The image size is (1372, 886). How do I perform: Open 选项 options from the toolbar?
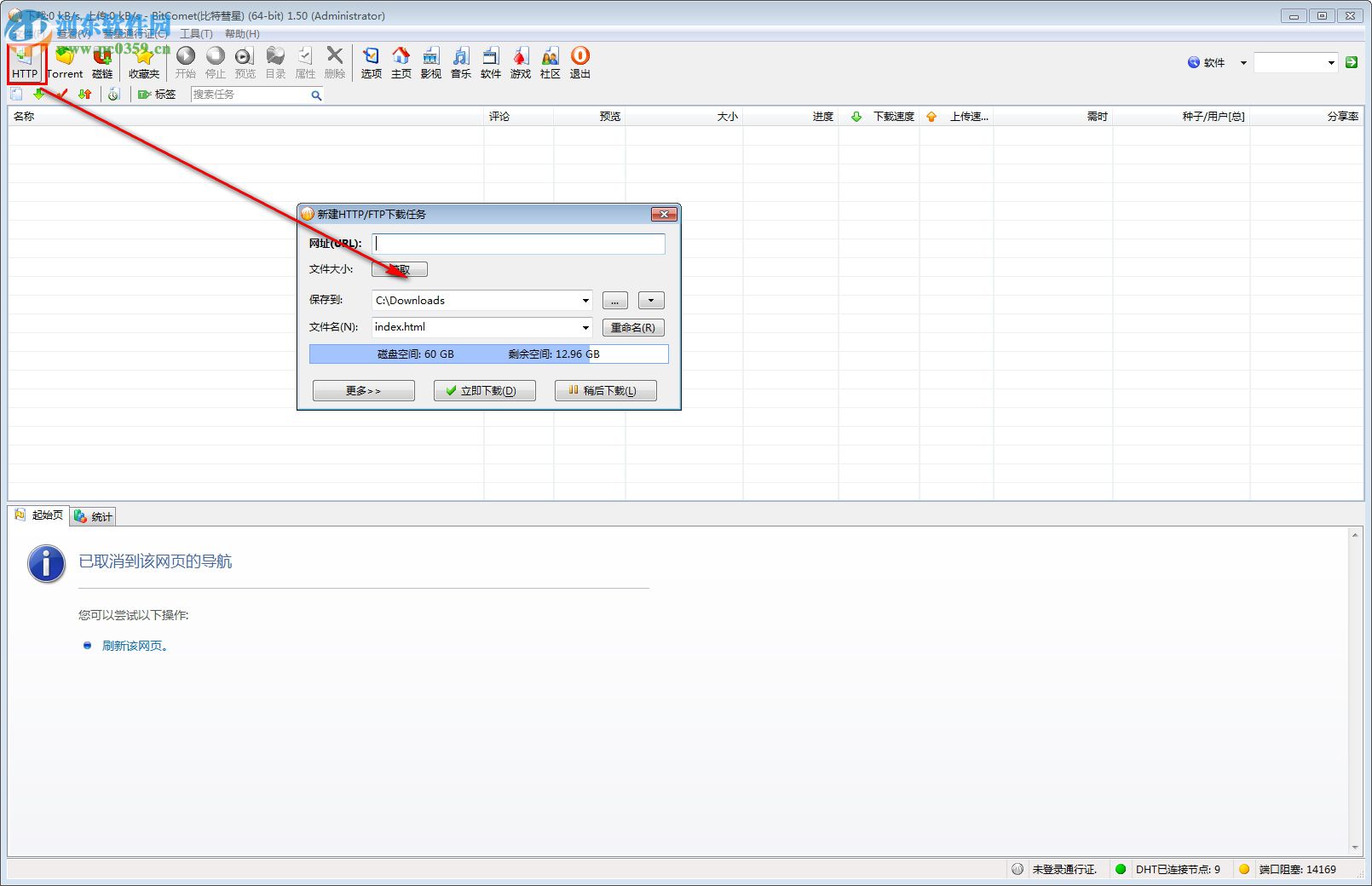[372, 62]
